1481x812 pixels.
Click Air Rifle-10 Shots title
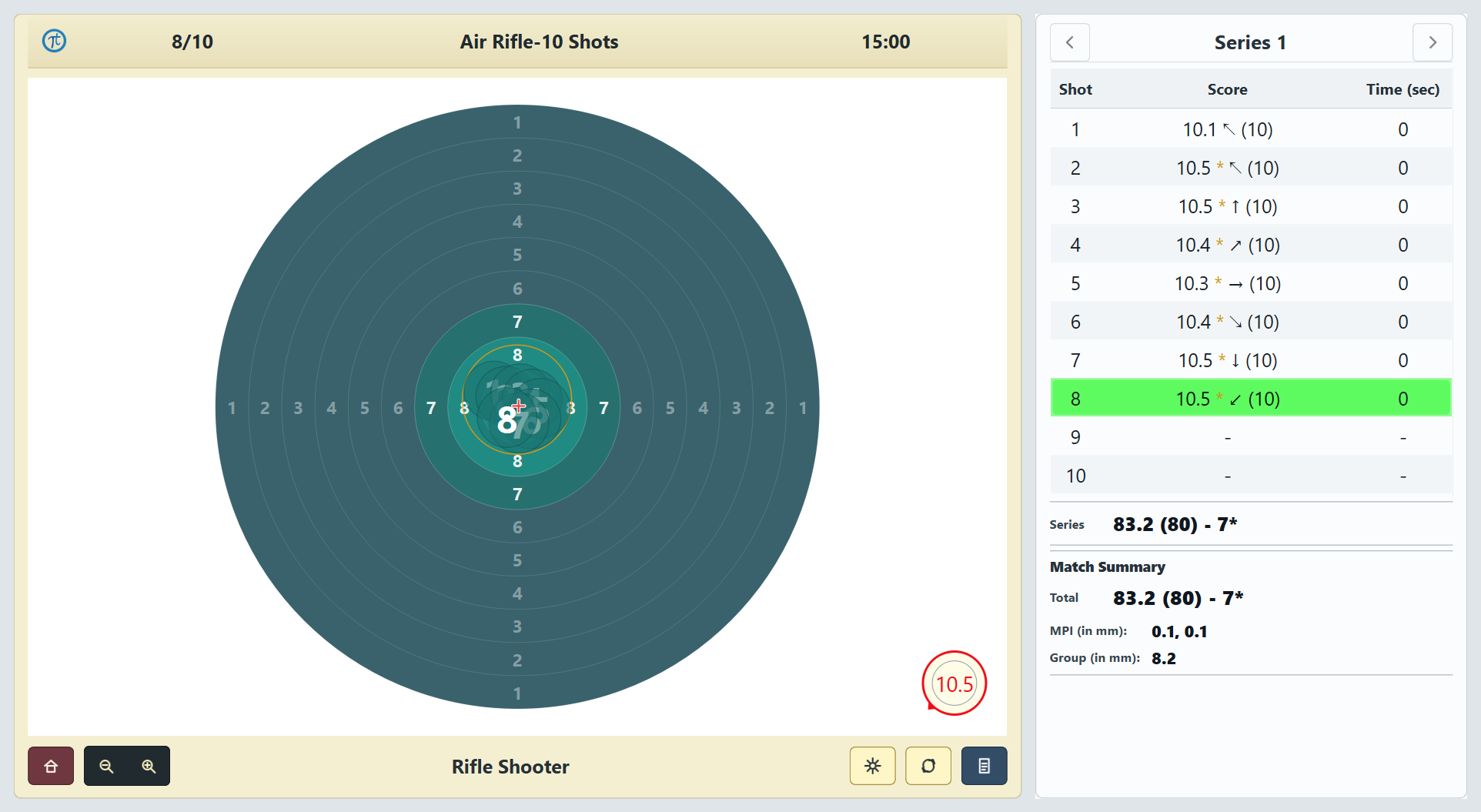pos(539,42)
